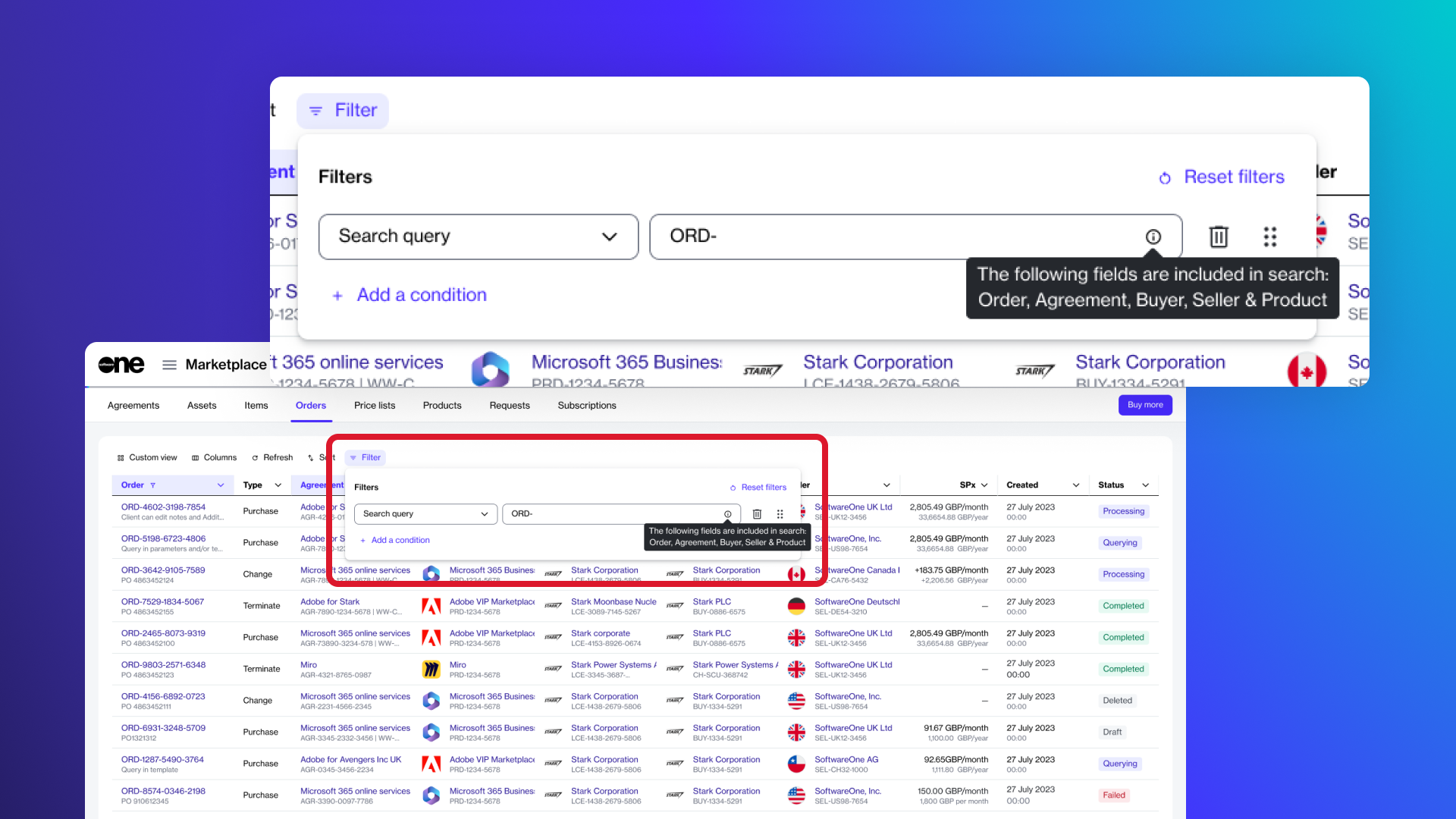This screenshot has width=1456, height=819.
Task: Click the large trash icon to delete the filter
Action: (x=1218, y=237)
